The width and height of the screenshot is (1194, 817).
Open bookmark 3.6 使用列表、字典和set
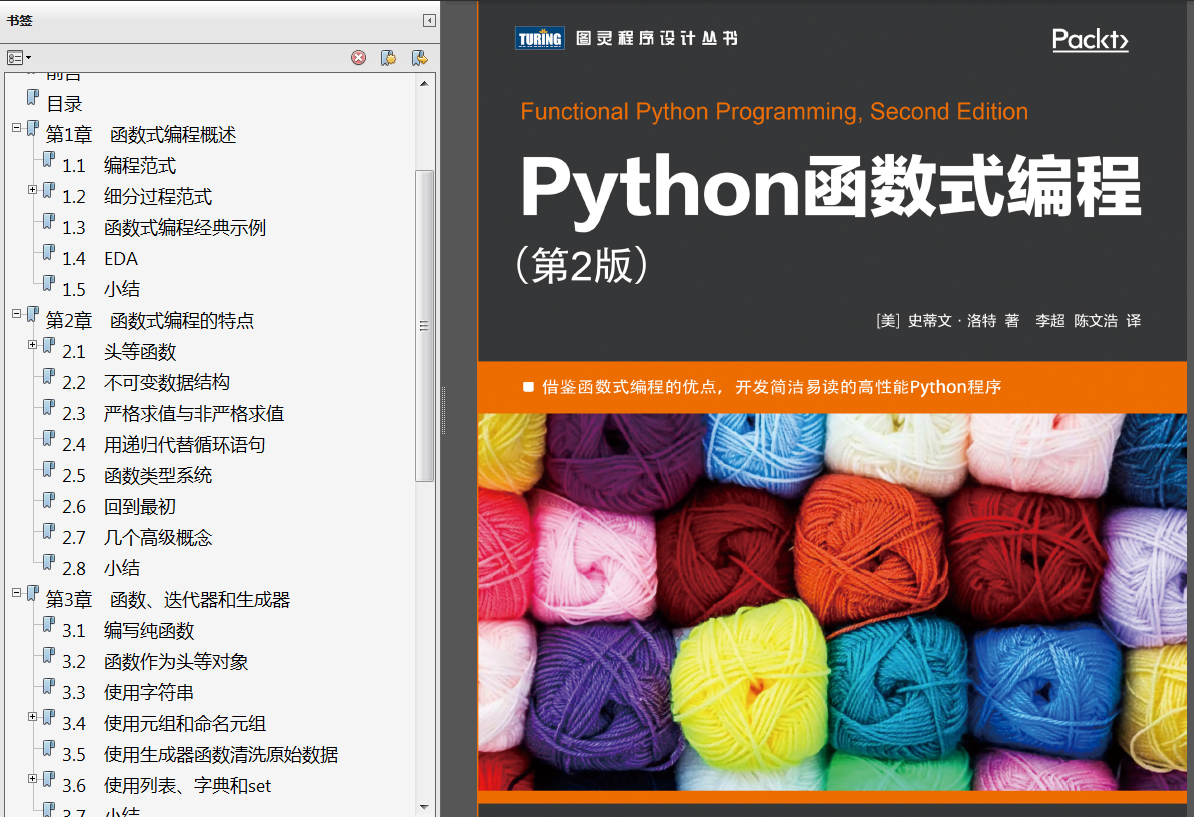(x=166, y=786)
